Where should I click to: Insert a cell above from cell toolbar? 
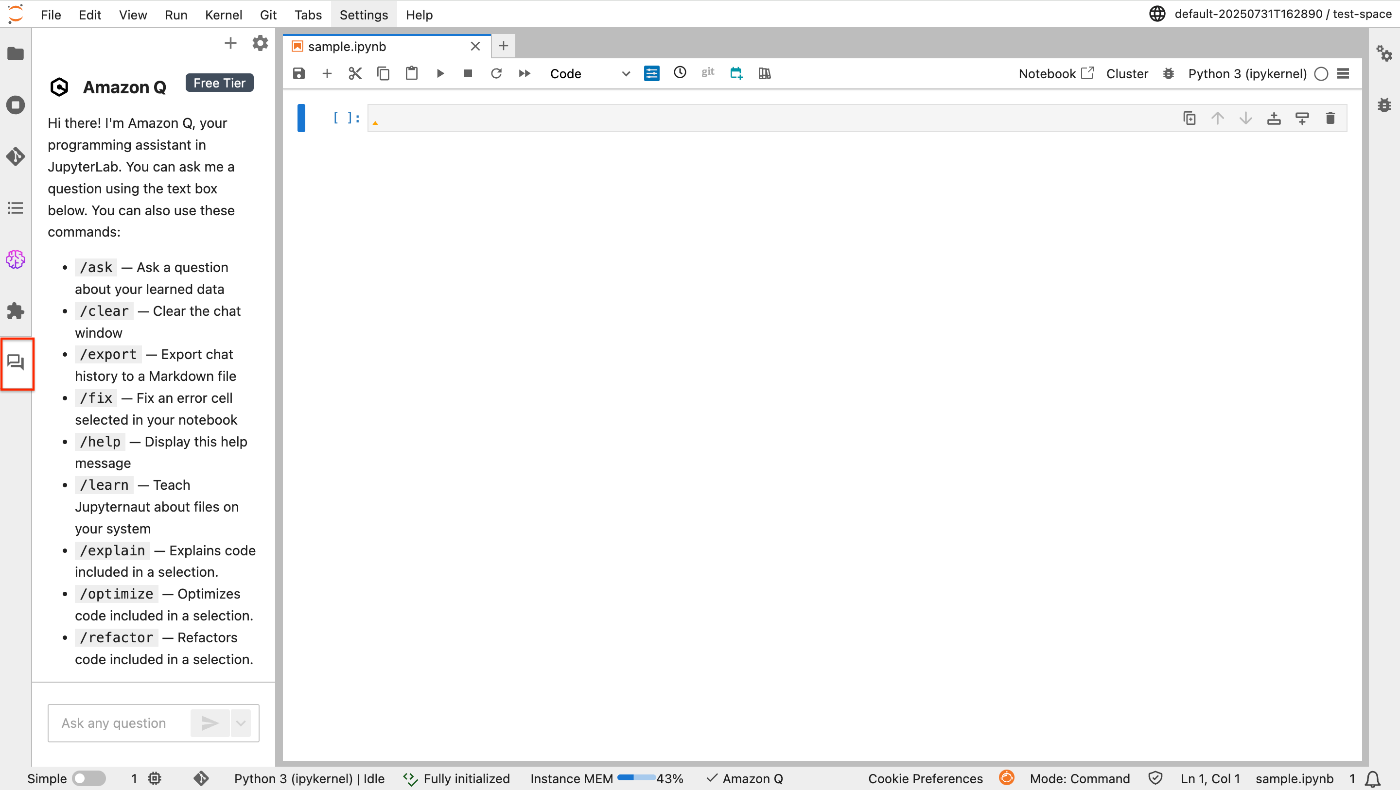pos(1274,118)
